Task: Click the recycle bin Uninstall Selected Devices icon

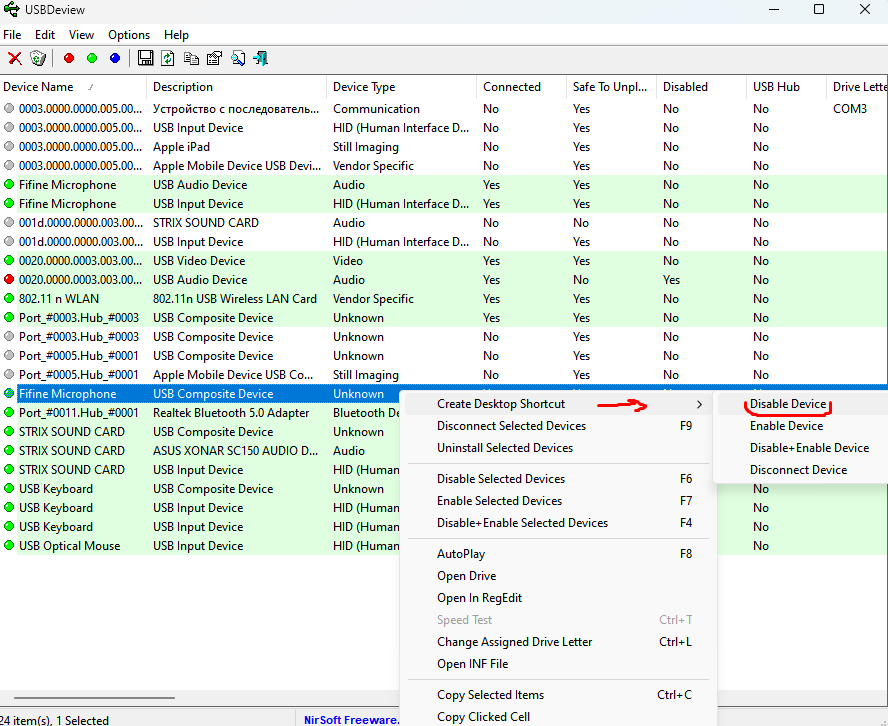Action: [x=38, y=58]
